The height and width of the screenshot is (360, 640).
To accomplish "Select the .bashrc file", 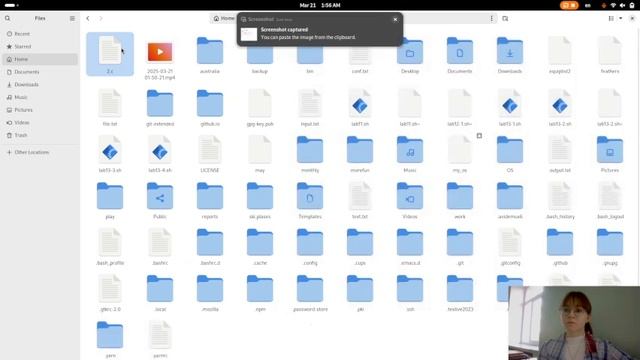I will click(160, 242).
